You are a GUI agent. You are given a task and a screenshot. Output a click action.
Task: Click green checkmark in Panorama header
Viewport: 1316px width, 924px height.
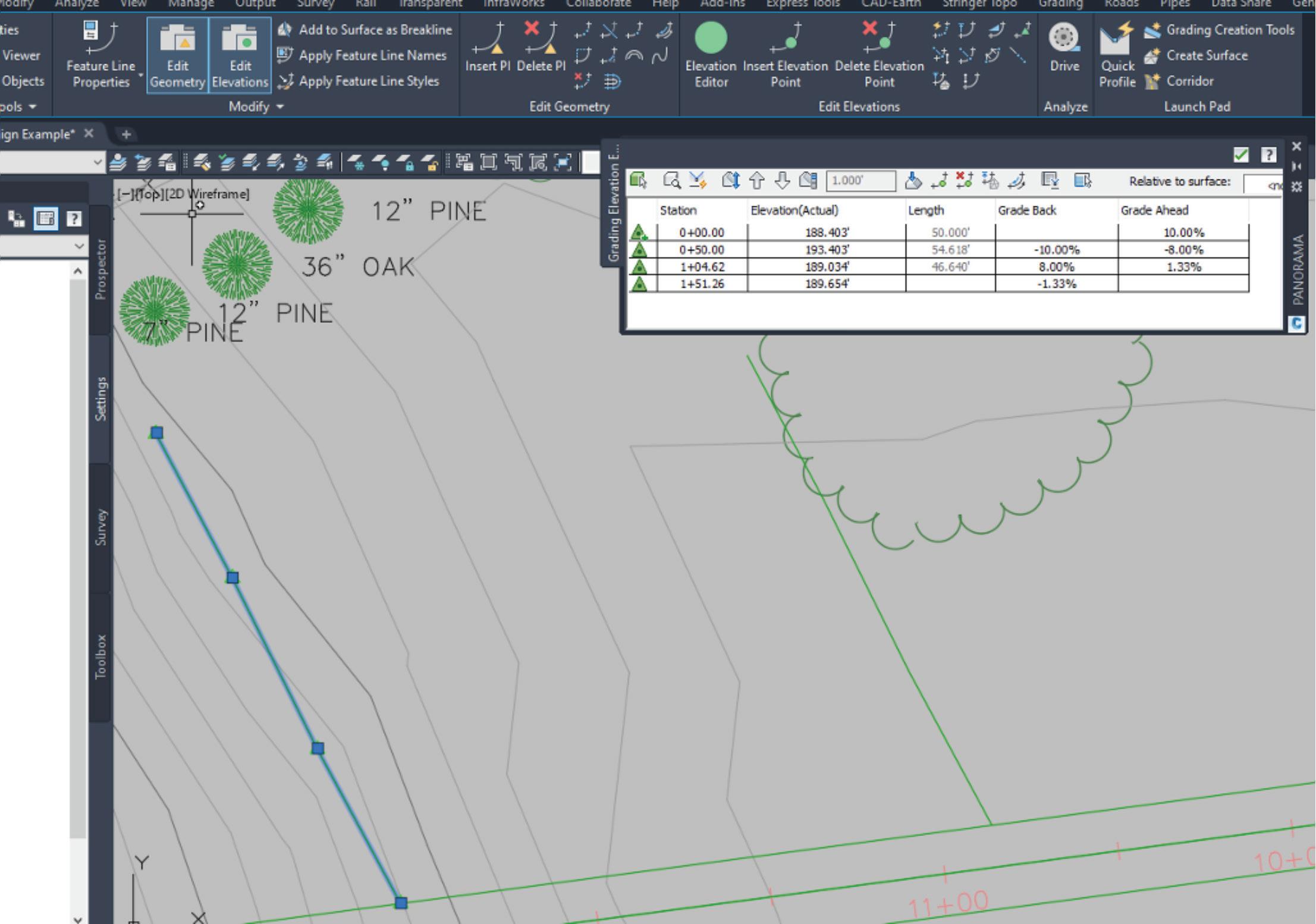point(1240,155)
